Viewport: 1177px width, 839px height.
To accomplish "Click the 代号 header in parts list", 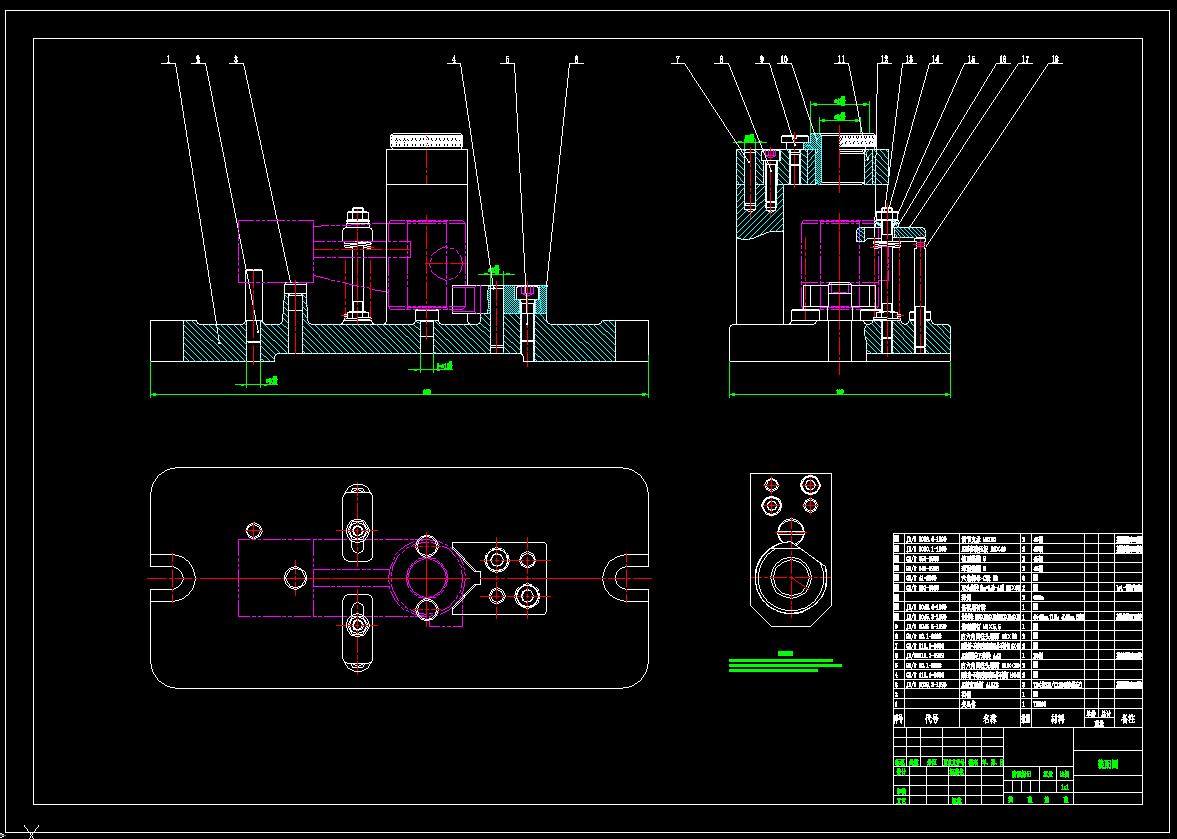I will pos(932,718).
